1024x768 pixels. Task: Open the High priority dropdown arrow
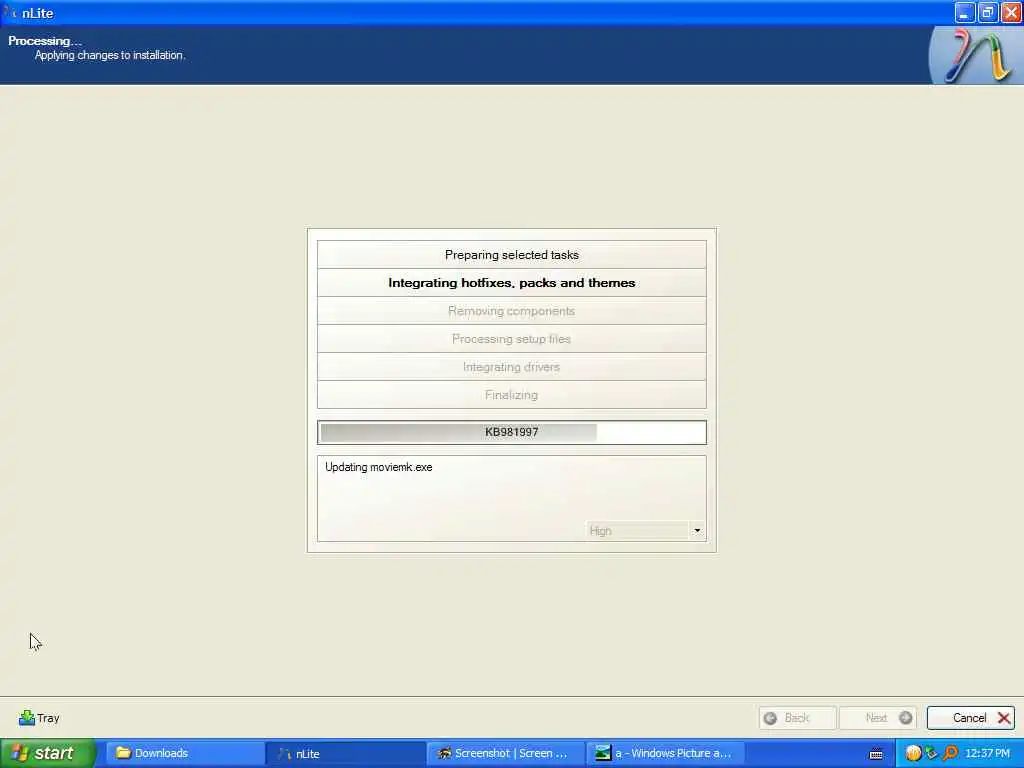(697, 530)
